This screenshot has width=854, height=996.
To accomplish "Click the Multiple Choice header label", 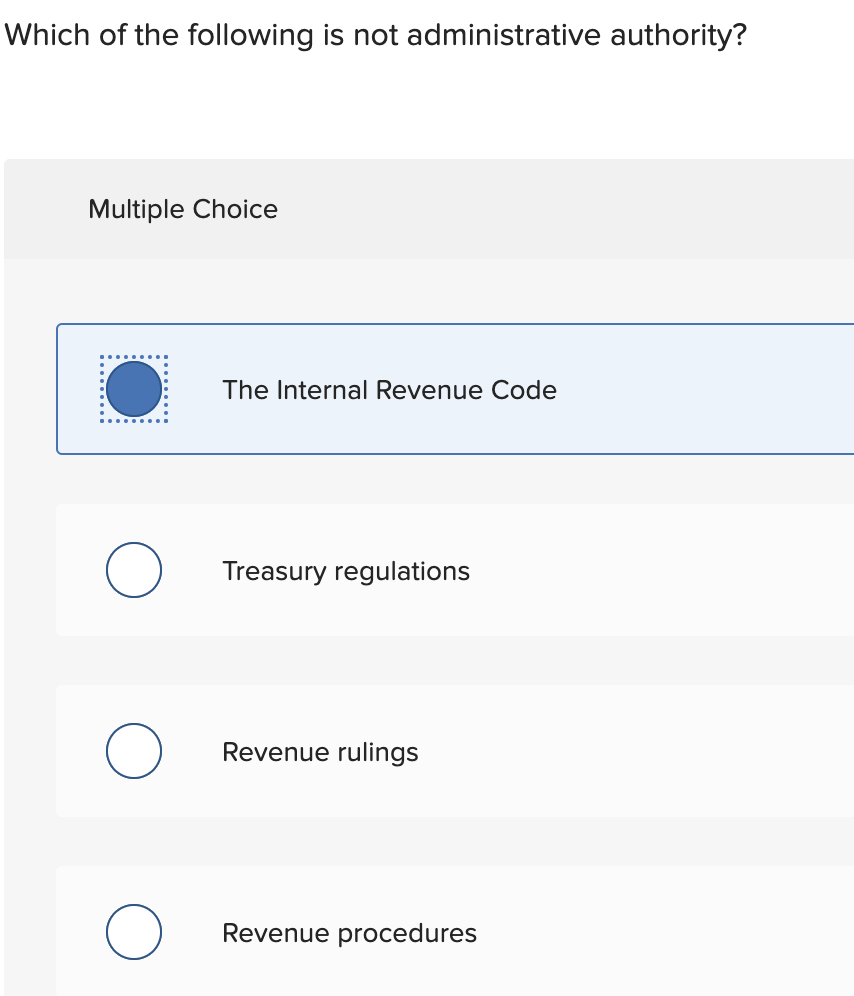I will point(183,210).
